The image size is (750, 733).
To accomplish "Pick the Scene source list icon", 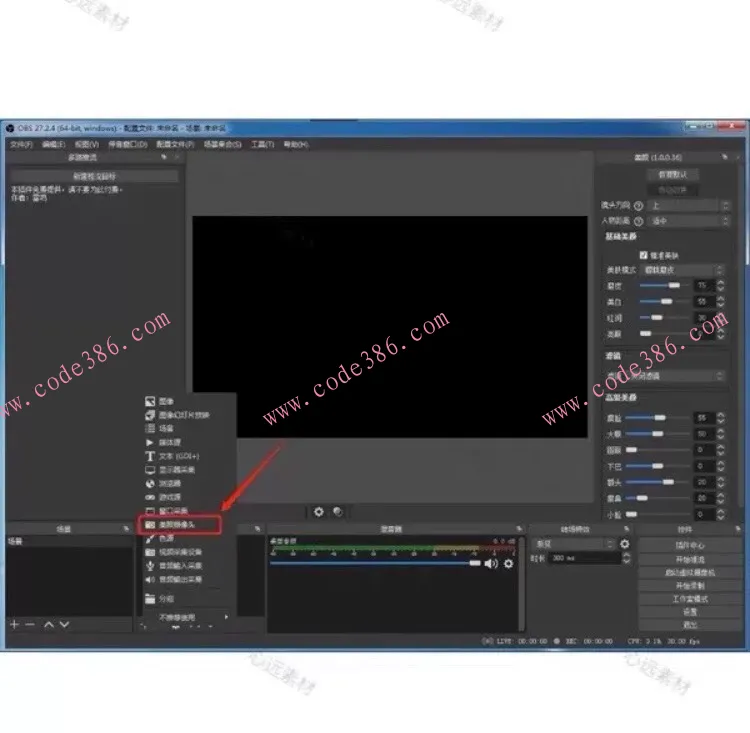I will (150, 428).
